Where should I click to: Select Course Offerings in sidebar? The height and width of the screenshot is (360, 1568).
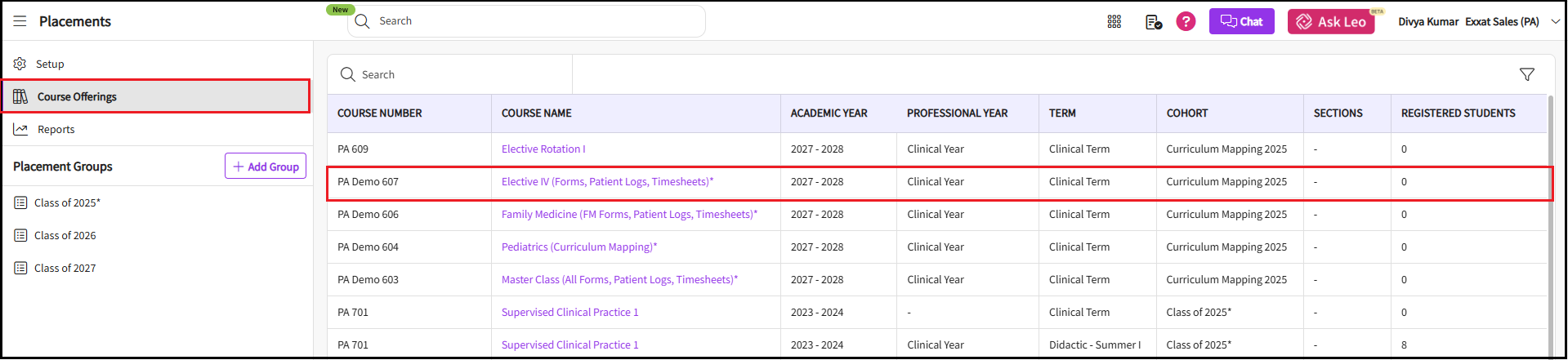point(77,96)
